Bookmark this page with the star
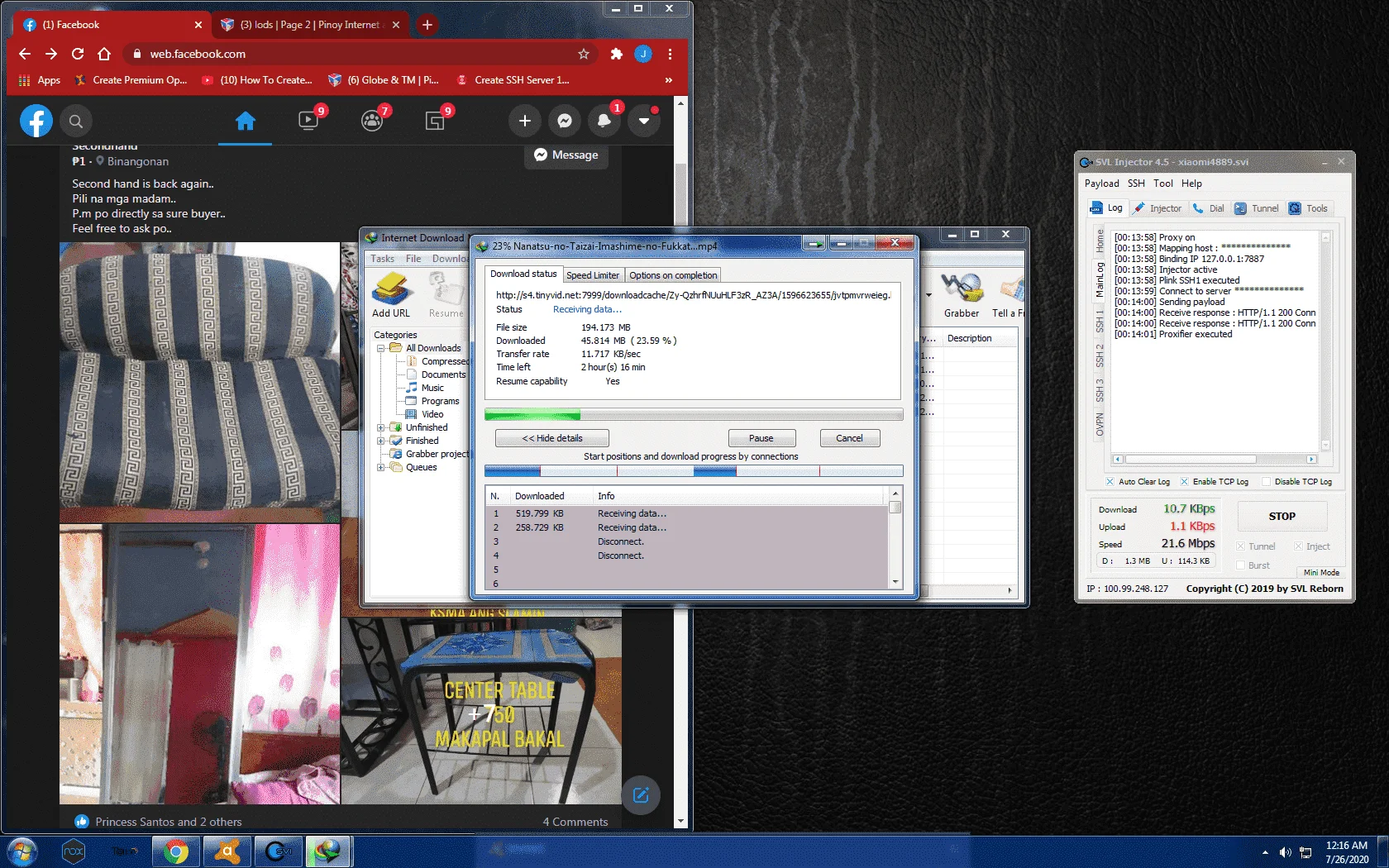The height and width of the screenshot is (868, 1389). tap(584, 54)
